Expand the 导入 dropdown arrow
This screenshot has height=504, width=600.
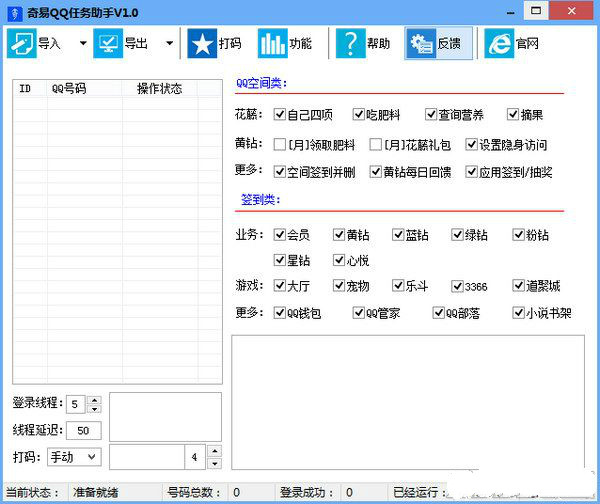[x=83, y=43]
